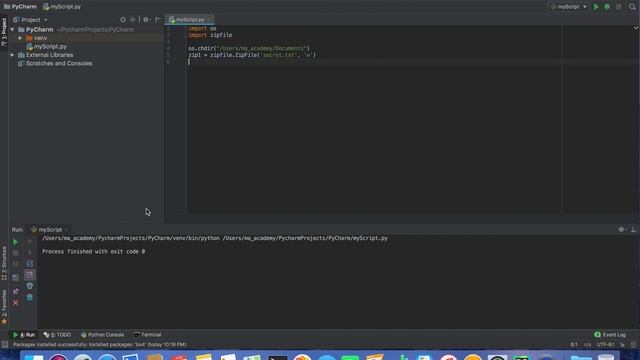Click the os.chdir code line
The height and width of the screenshot is (360, 640).
coord(249,48)
